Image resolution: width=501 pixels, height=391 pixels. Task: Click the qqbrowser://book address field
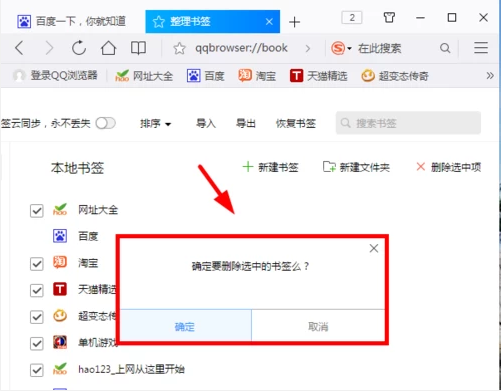(x=241, y=48)
